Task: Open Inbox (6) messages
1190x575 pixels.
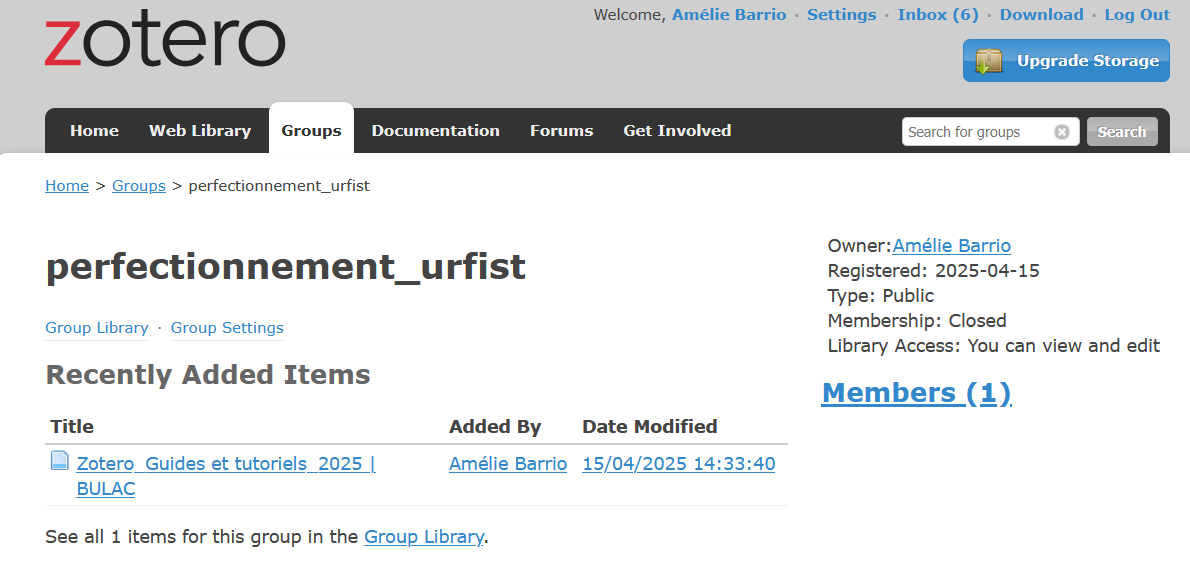Action: (938, 14)
